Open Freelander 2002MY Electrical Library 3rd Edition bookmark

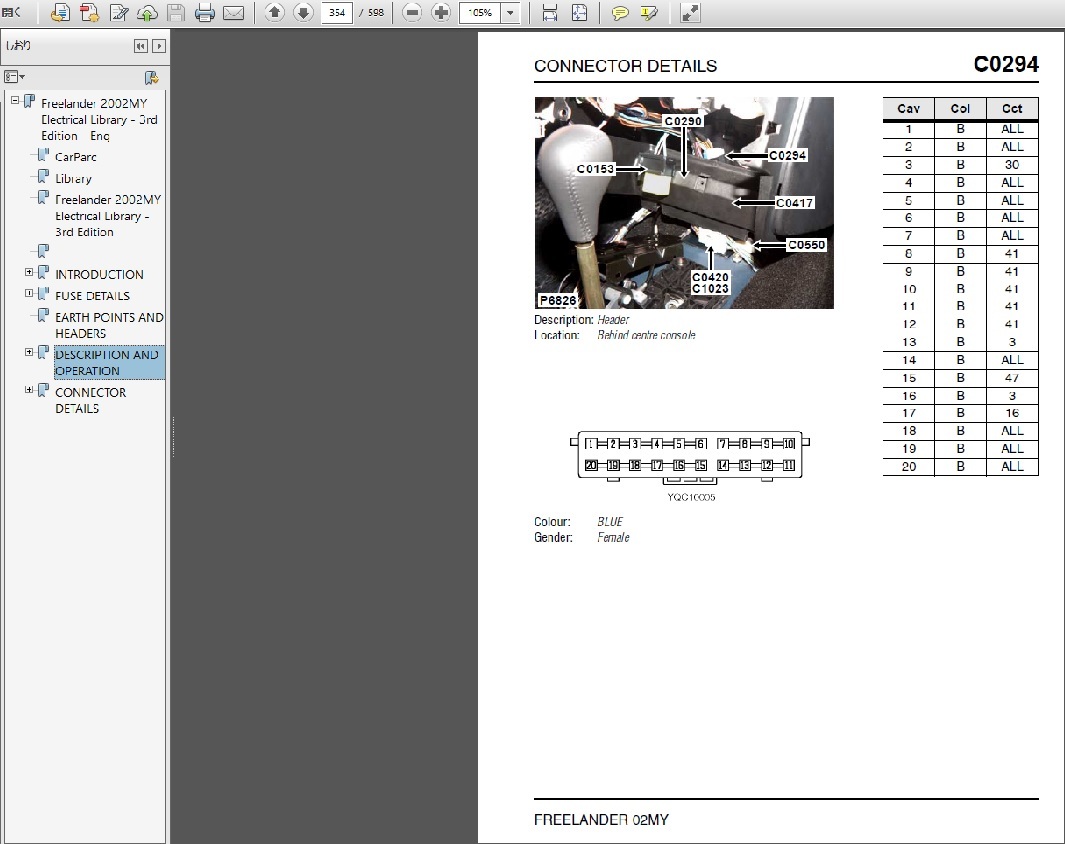tap(108, 215)
